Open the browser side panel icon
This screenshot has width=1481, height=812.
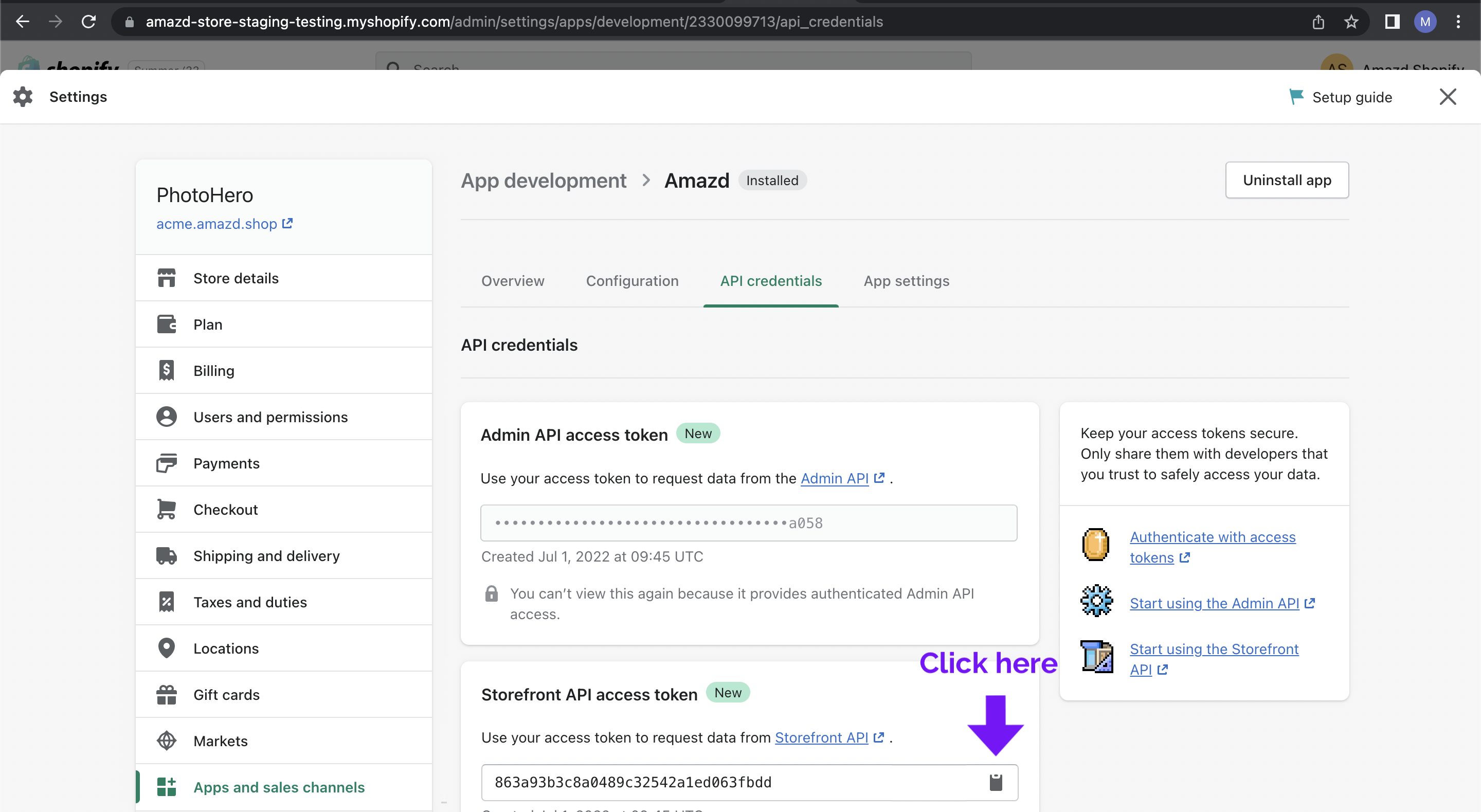1392,22
